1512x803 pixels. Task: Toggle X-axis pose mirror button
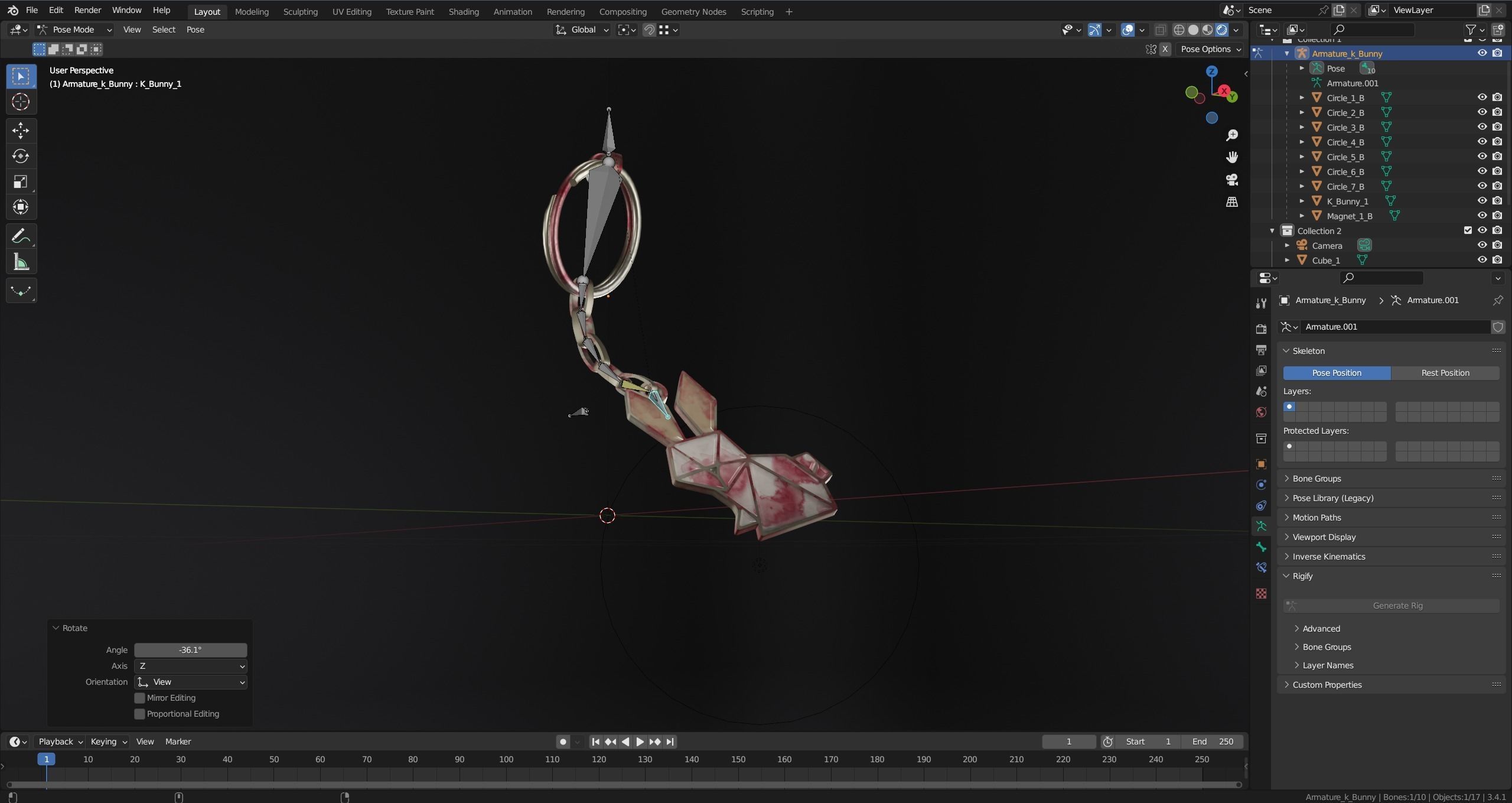pyautogui.click(x=1165, y=49)
